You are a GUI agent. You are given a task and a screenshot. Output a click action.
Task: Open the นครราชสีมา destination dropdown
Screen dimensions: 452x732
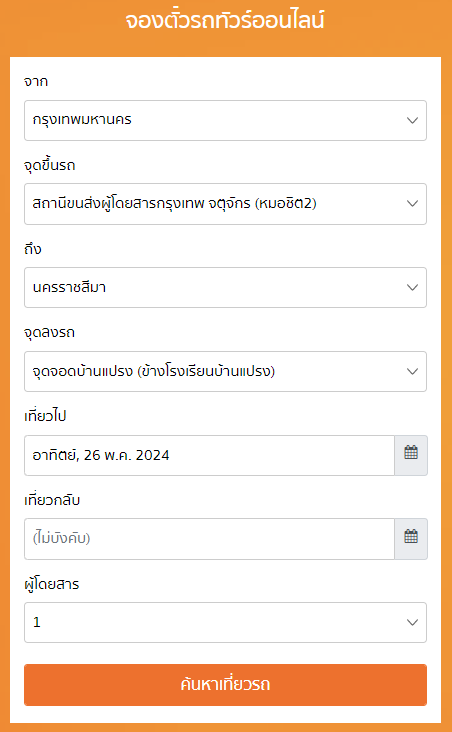pos(226,288)
